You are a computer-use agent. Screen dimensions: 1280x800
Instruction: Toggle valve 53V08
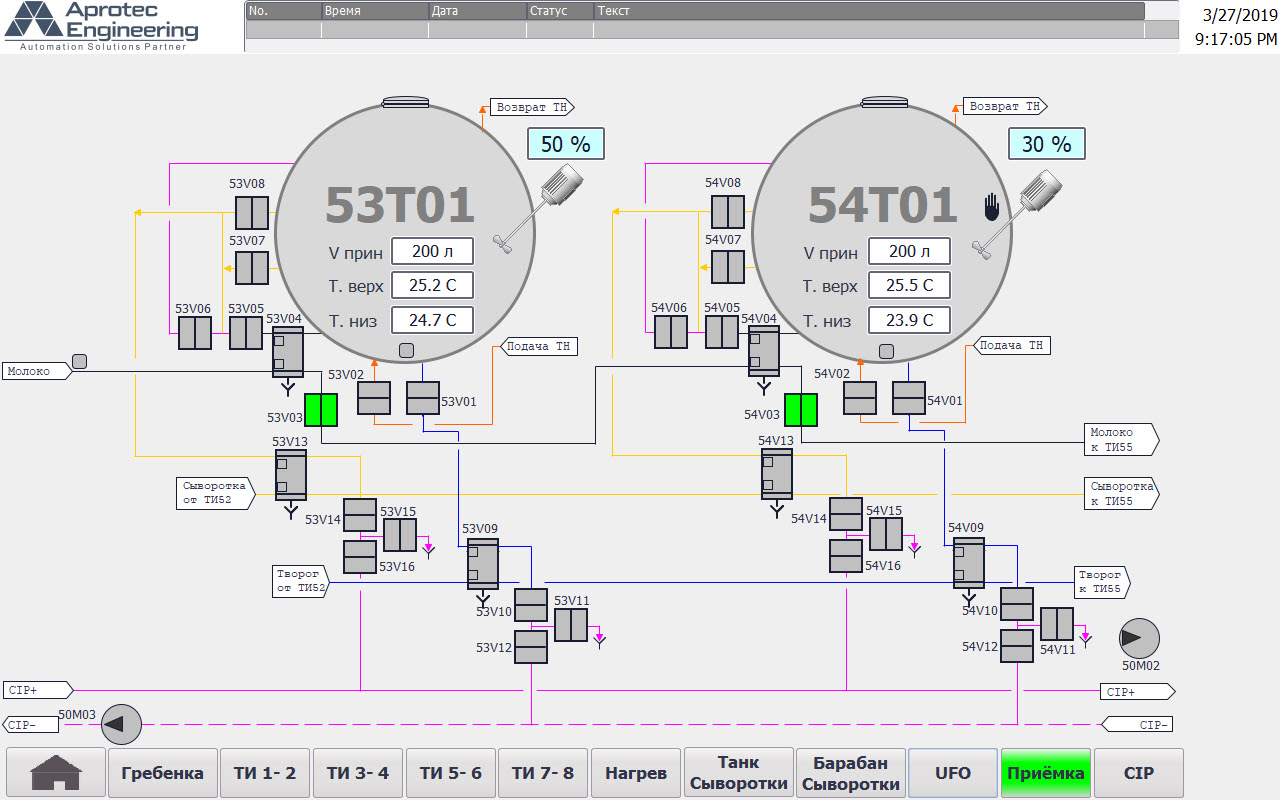[x=252, y=213]
